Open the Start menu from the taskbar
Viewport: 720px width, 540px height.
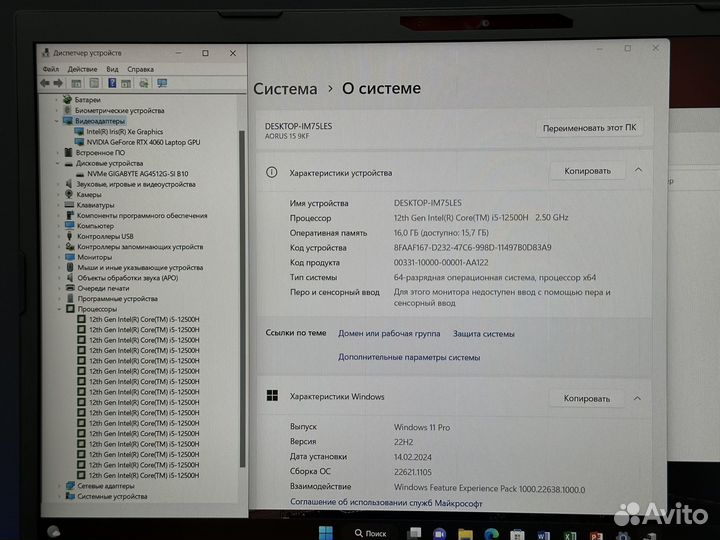click(x=326, y=533)
